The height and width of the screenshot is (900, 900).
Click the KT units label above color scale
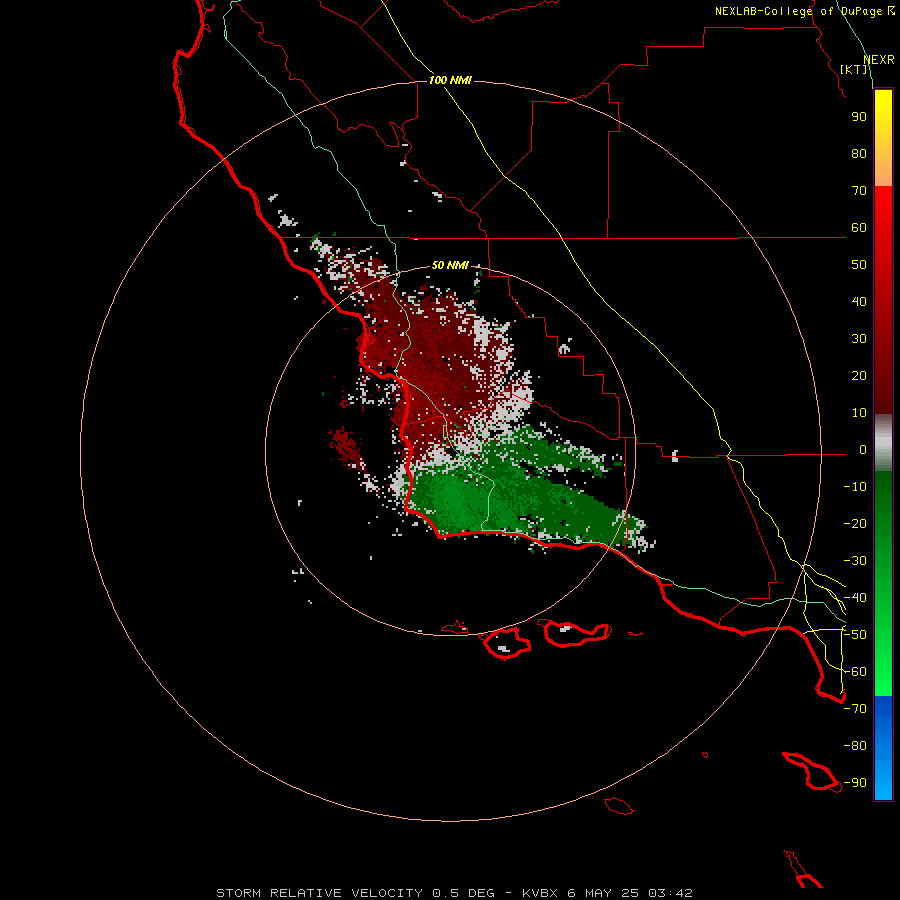pyautogui.click(x=854, y=69)
